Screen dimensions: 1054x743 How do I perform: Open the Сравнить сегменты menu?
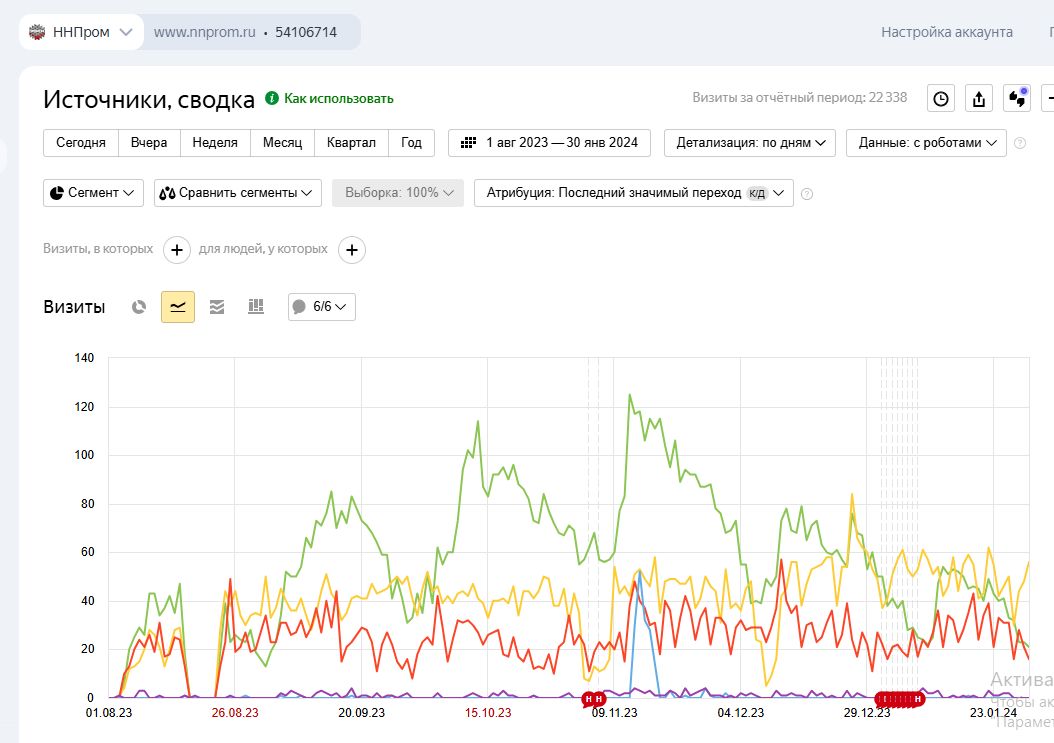(237, 193)
